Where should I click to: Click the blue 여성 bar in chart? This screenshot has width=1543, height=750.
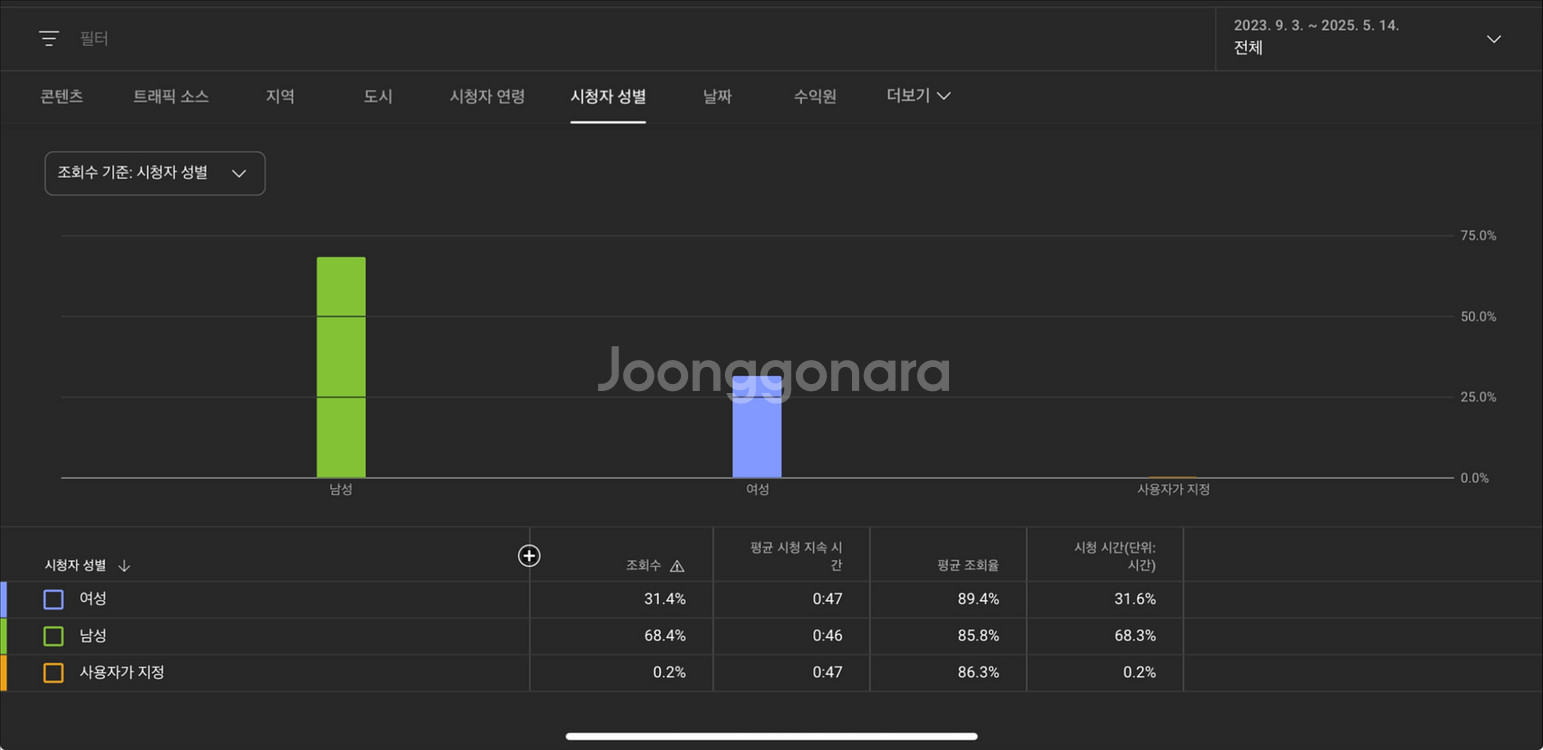coord(757,427)
